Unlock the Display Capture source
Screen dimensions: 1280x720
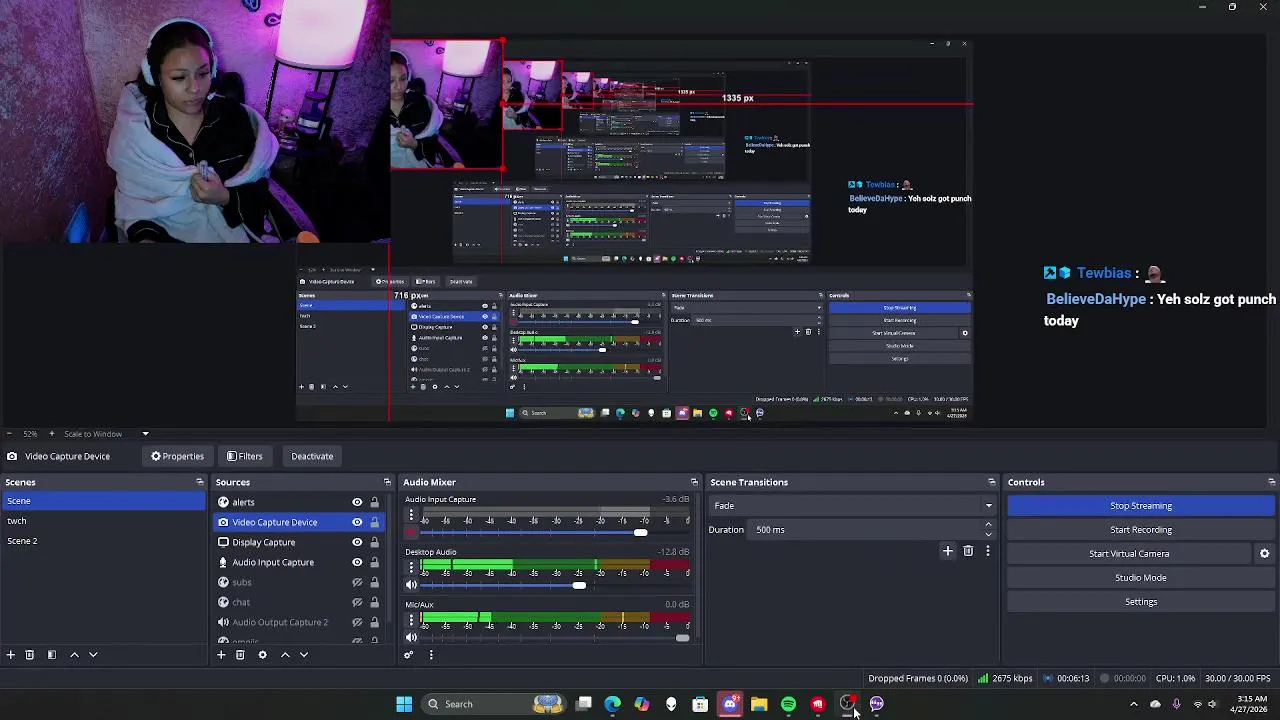click(375, 542)
